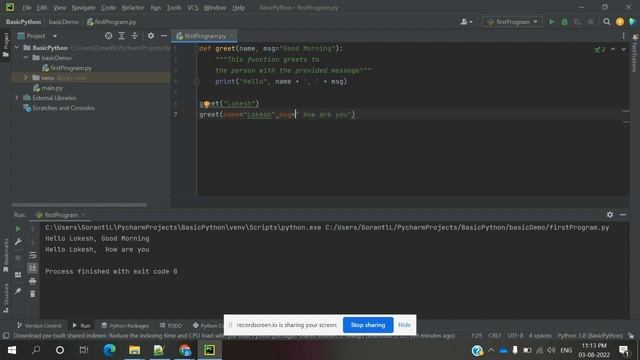Run firstProgram with the green toolbar play button
Screen dimensions: 640x360
pyautogui.click(x=551, y=22)
